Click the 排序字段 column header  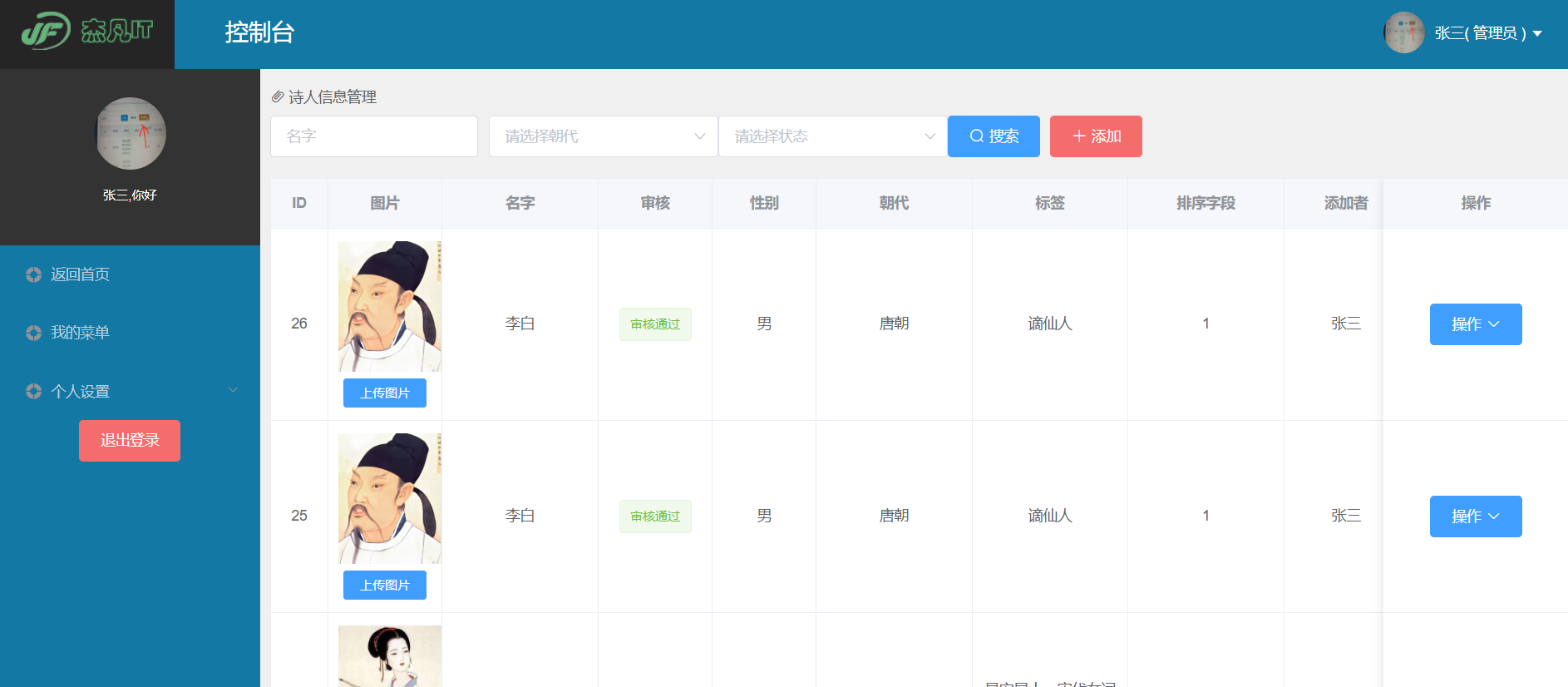(1206, 203)
